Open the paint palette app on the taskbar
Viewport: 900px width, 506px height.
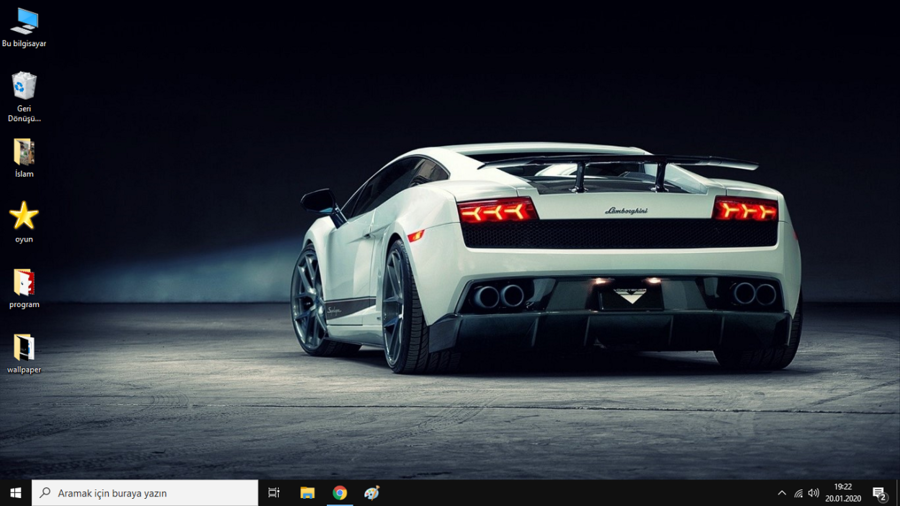coord(372,493)
